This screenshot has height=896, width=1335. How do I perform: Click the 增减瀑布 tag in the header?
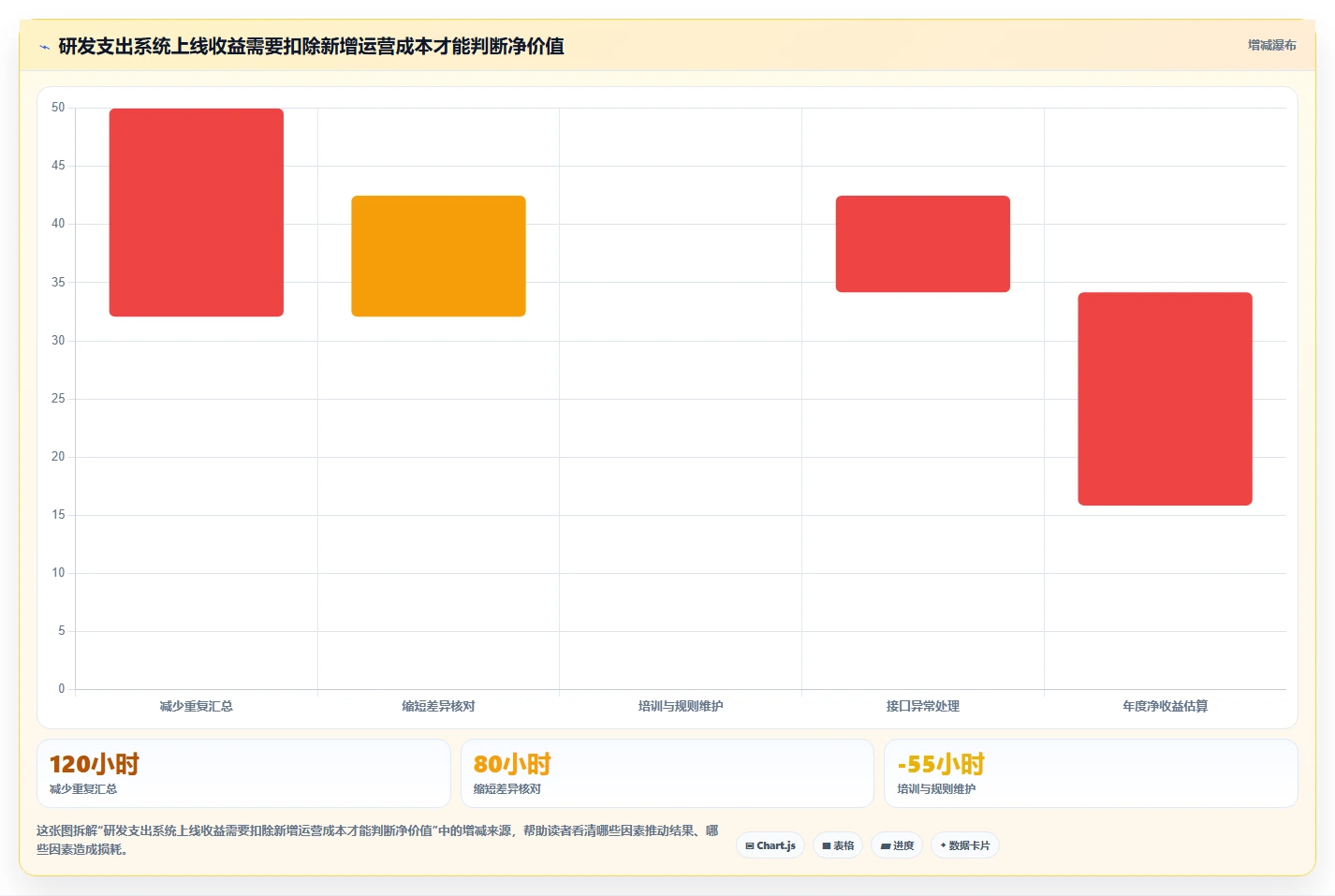[1271, 45]
